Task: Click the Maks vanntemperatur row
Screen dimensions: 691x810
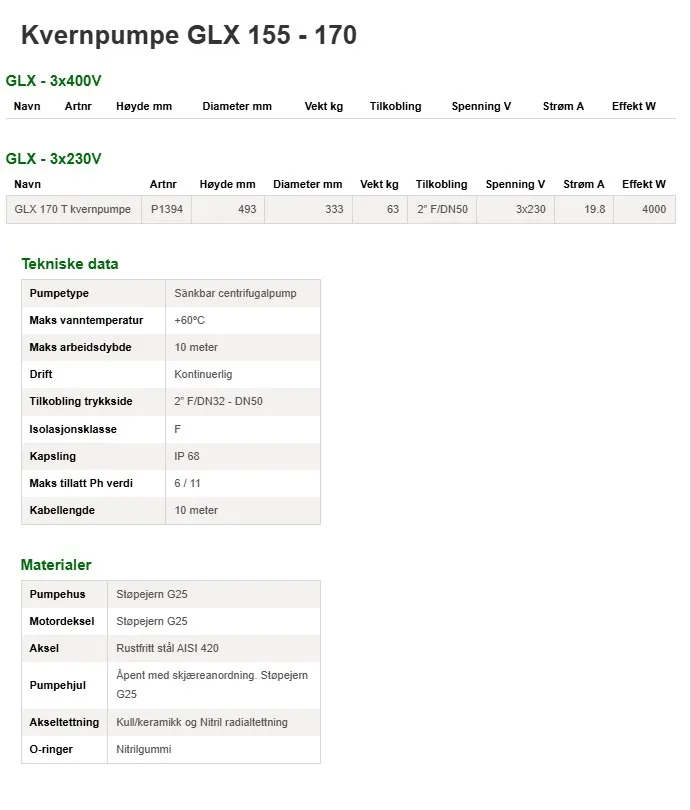Action: [171, 320]
